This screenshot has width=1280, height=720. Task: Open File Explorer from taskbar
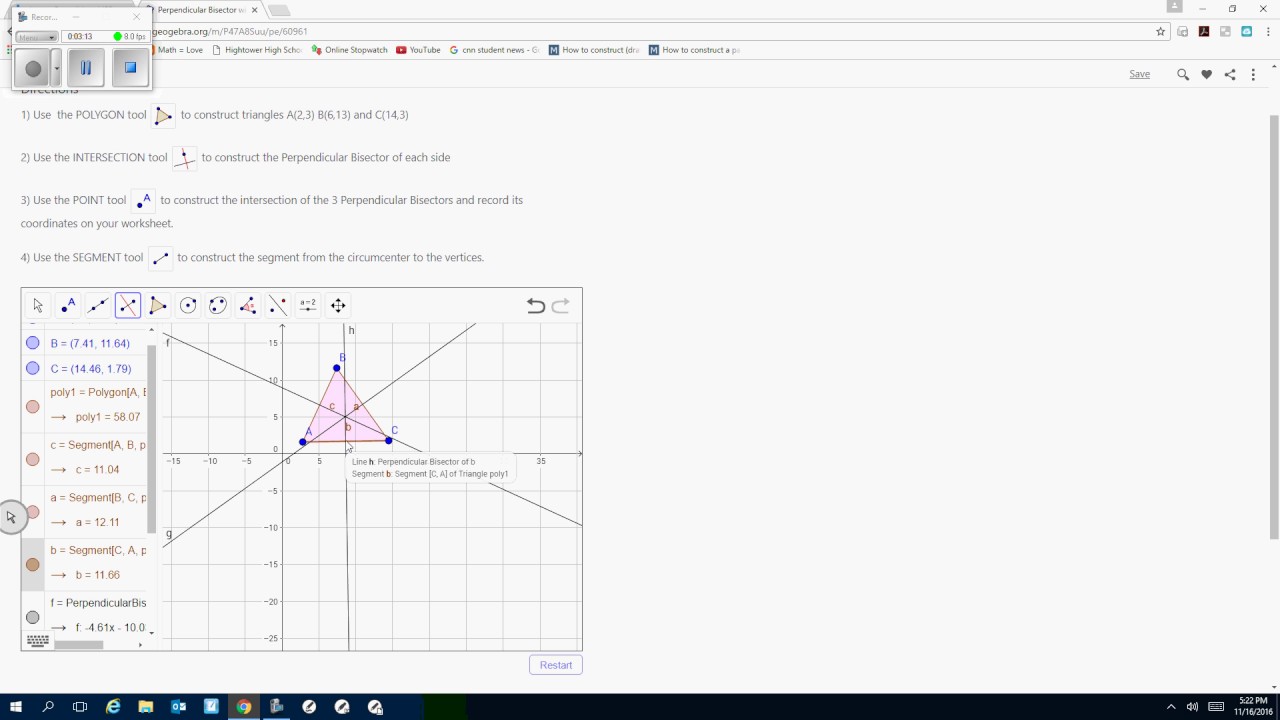click(146, 707)
